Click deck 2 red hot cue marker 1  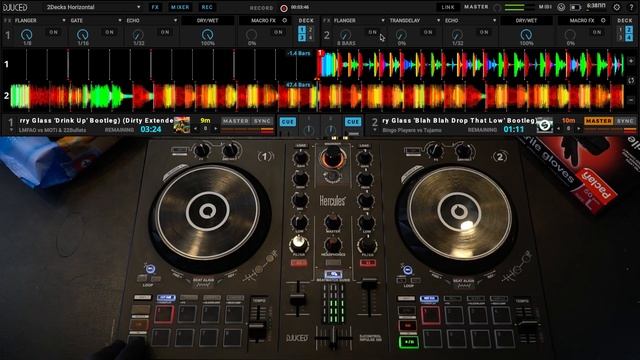(320, 53)
